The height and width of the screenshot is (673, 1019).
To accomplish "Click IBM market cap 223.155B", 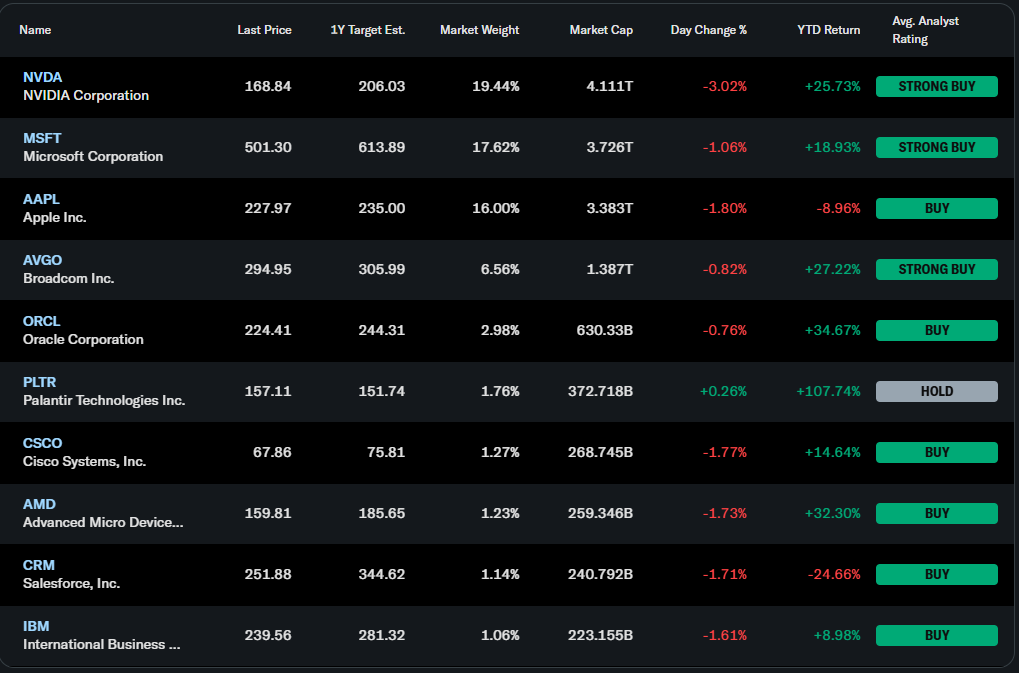I will click(x=600, y=636).
